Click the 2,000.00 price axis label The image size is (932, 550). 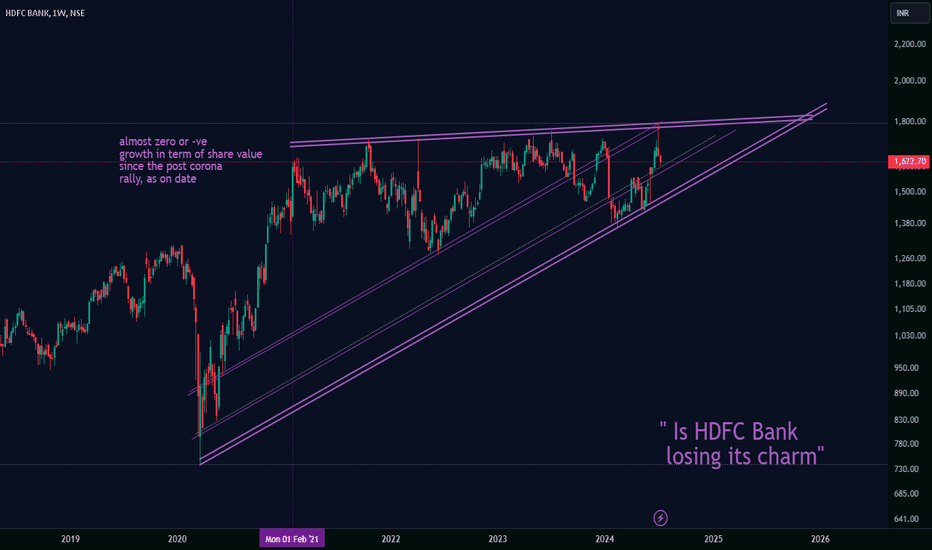(910, 81)
